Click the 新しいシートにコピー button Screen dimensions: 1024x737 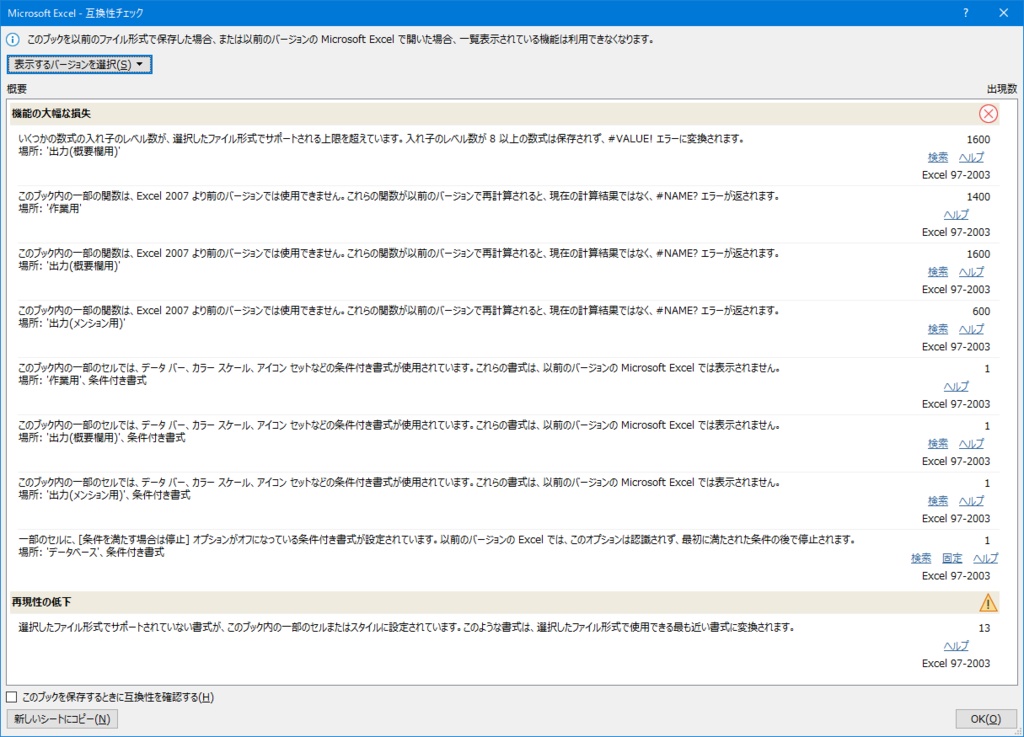60,718
